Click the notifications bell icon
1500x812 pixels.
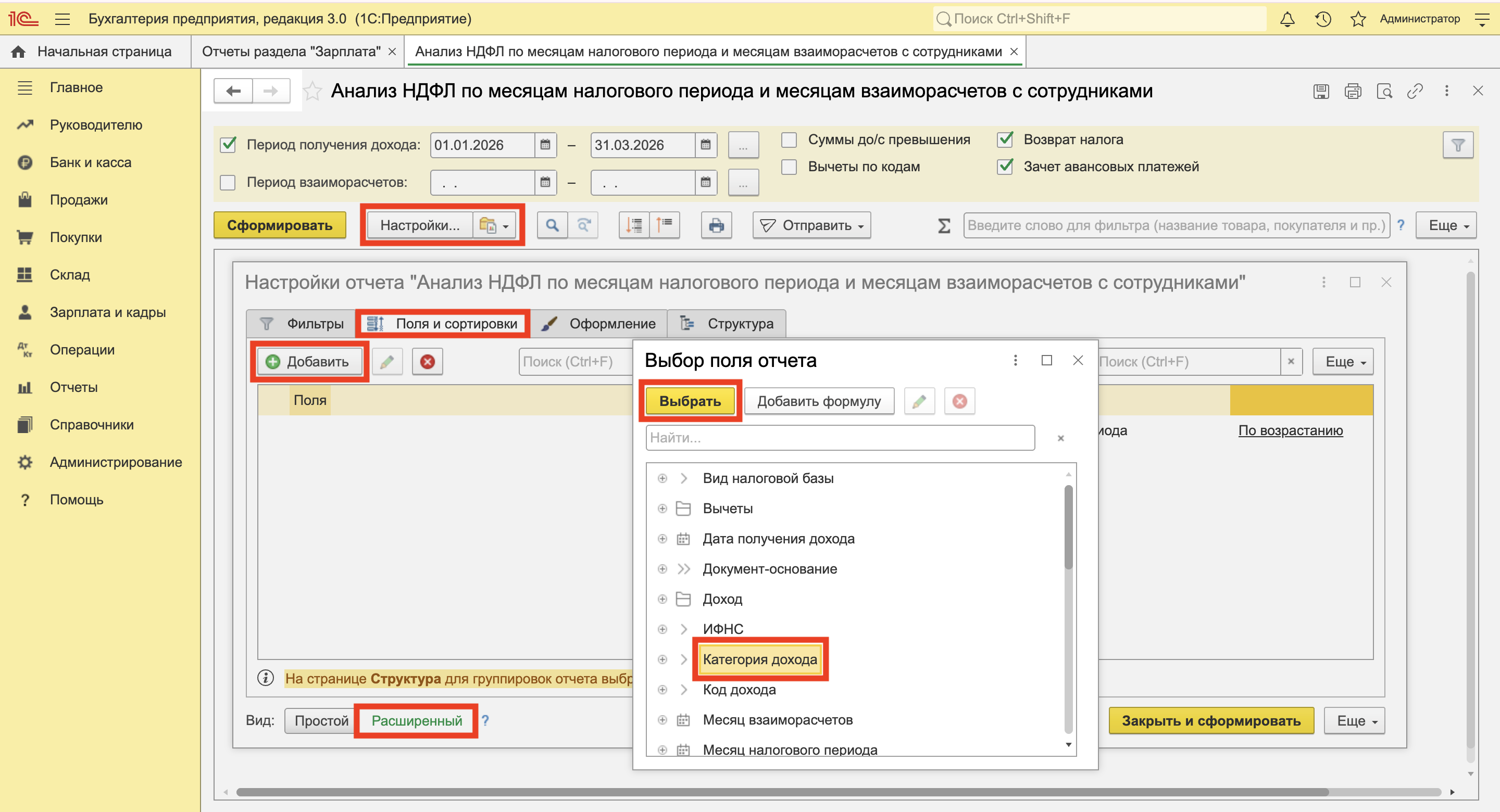tap(1287, 19)
